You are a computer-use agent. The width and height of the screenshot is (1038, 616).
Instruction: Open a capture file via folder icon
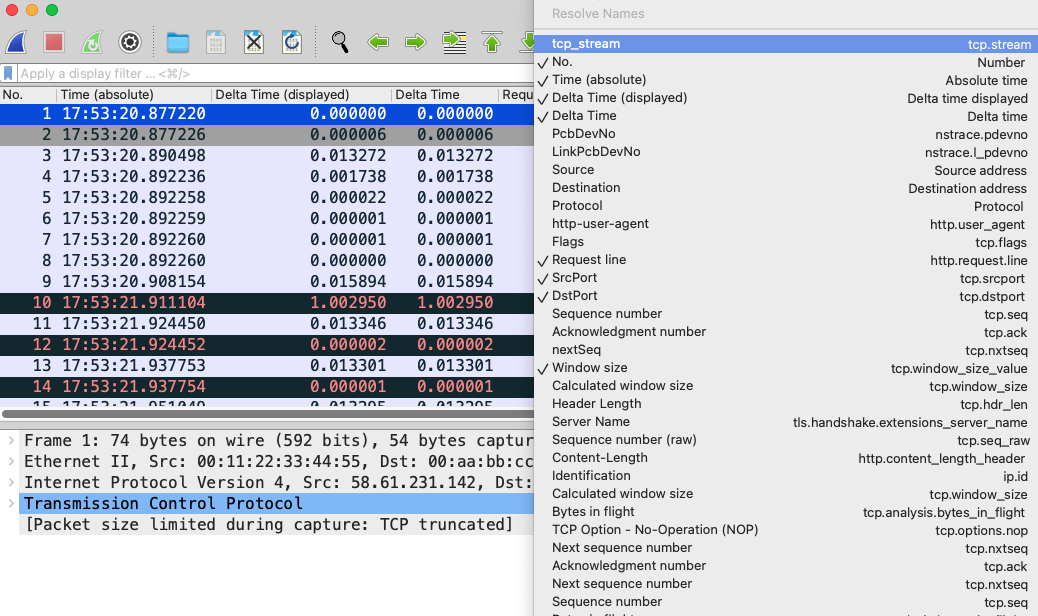pos(178,42)
